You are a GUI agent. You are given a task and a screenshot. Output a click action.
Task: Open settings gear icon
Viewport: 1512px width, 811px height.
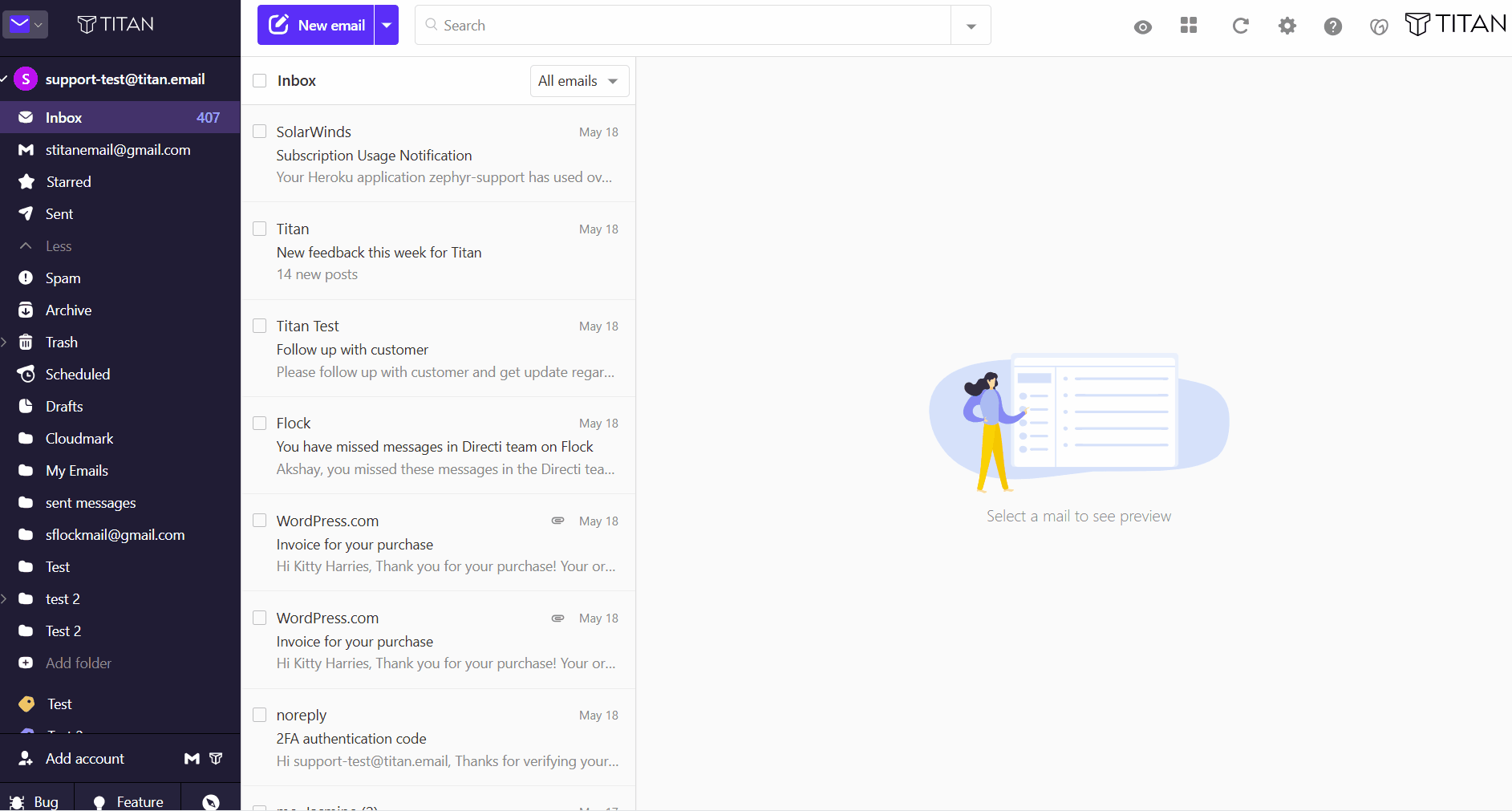(1287, 26)
